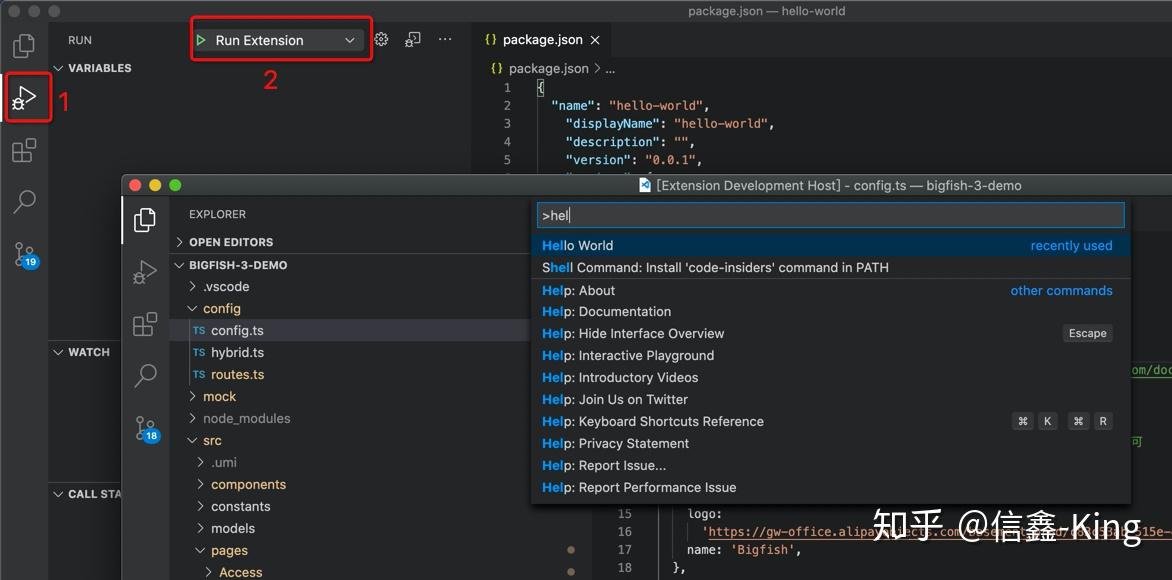Click the other commands link

[1061, 290]
